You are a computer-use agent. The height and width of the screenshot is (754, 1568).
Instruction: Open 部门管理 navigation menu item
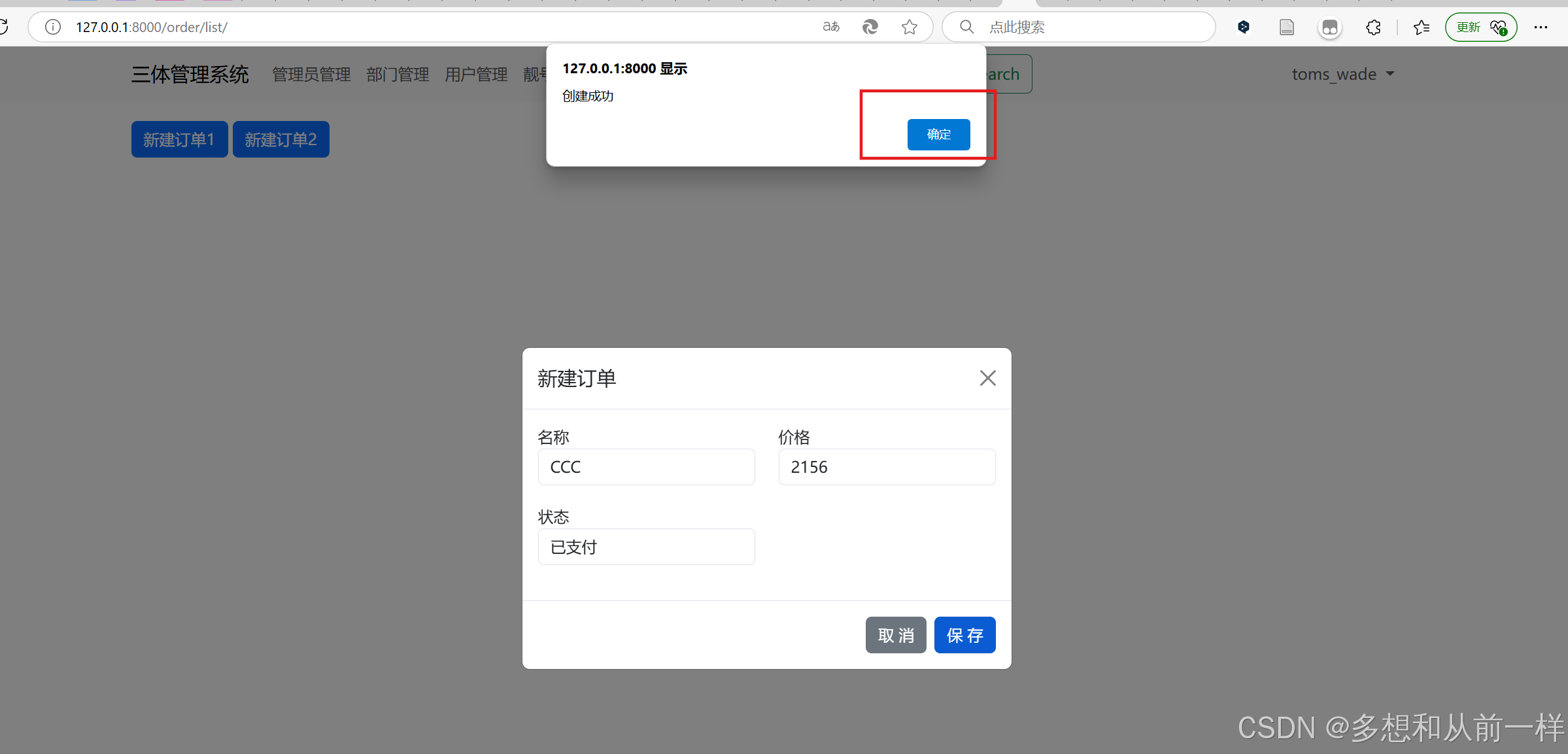click(398, 74)
